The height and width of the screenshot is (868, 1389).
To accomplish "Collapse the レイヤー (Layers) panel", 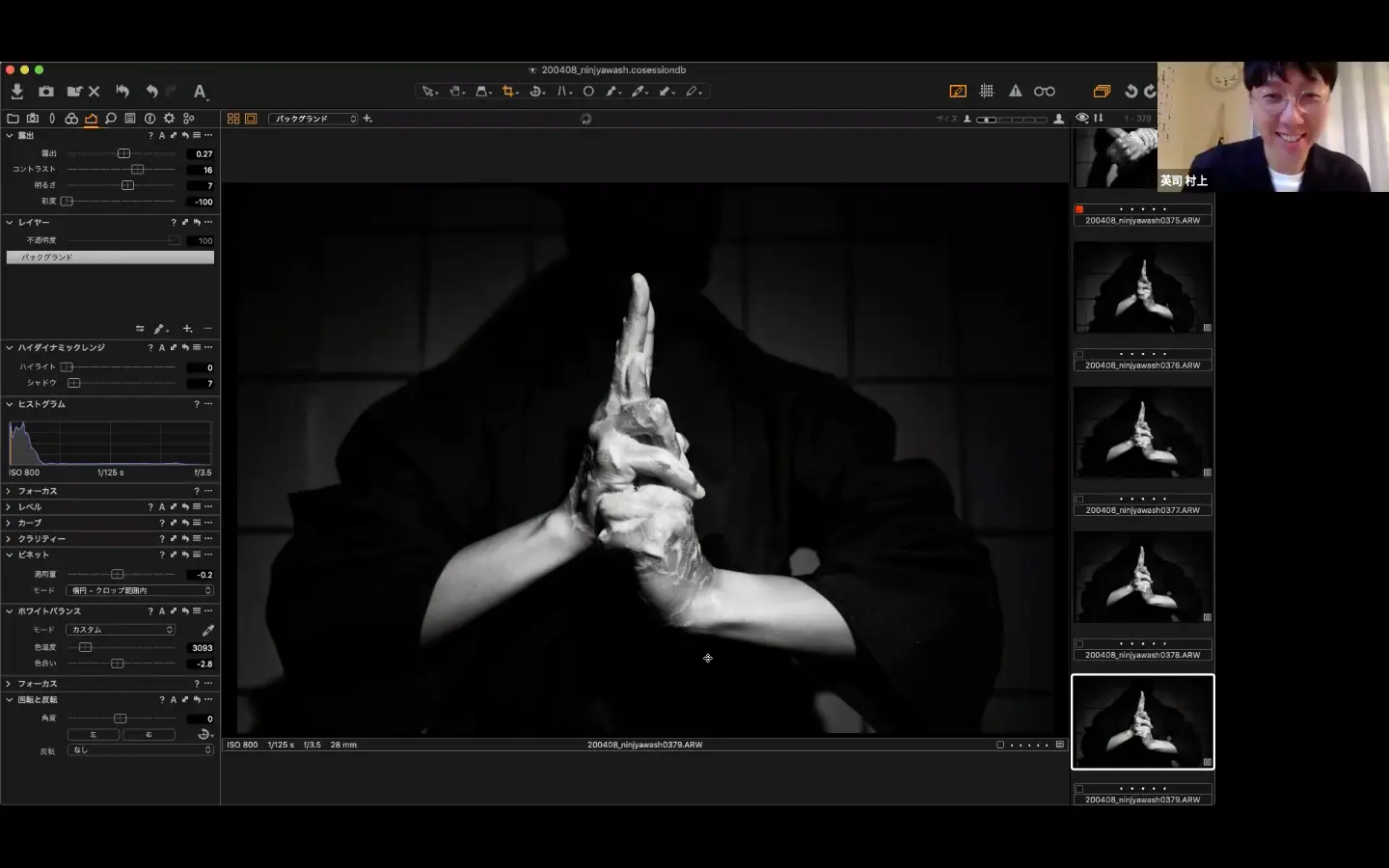I will [10, 223].
